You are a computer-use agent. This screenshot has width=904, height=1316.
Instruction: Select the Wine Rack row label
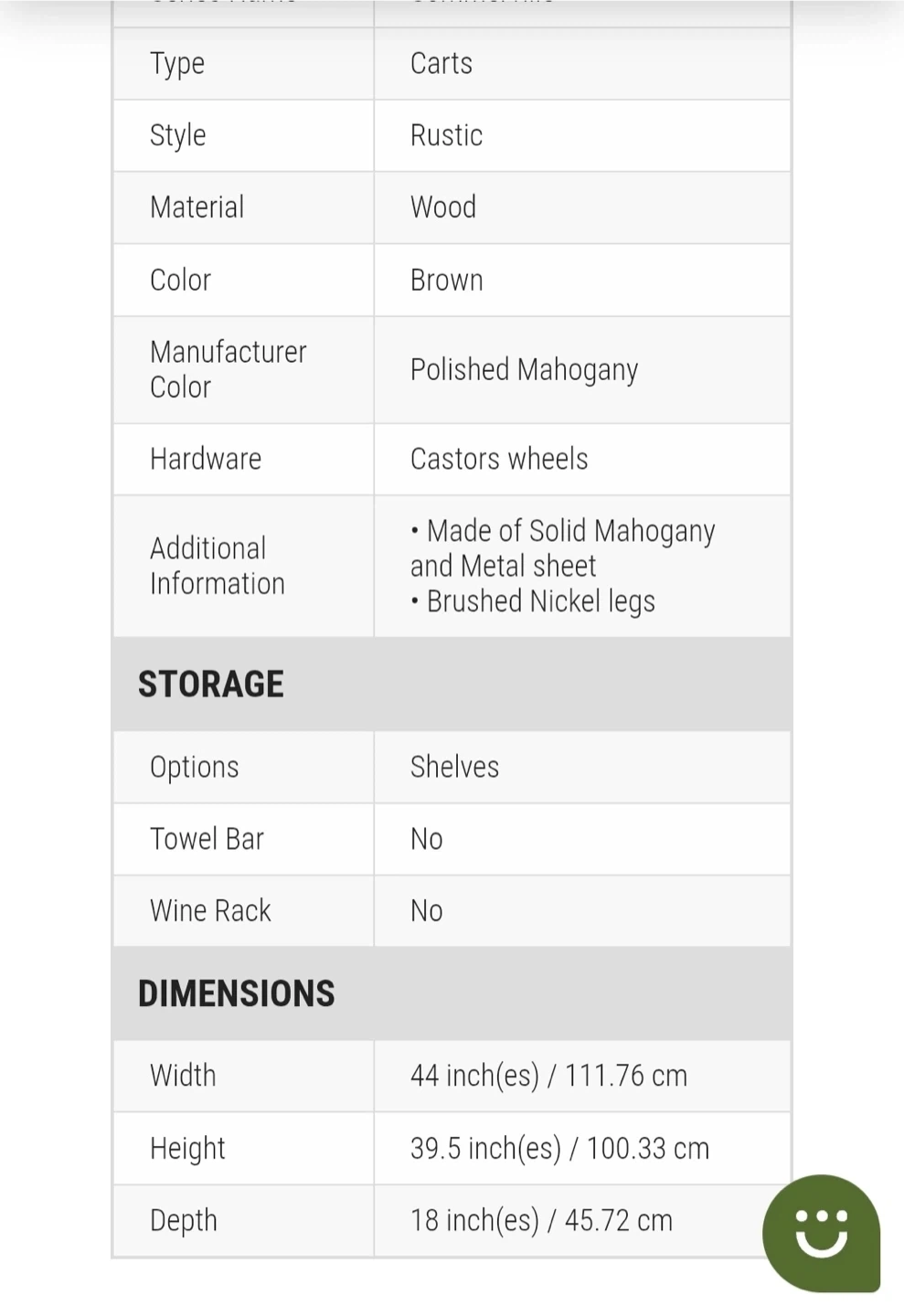click(x=210, y=910)
